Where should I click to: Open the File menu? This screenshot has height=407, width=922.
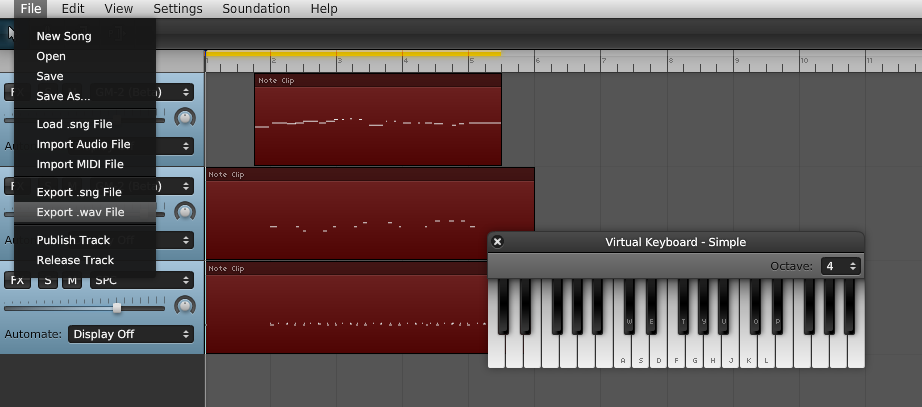30,9
